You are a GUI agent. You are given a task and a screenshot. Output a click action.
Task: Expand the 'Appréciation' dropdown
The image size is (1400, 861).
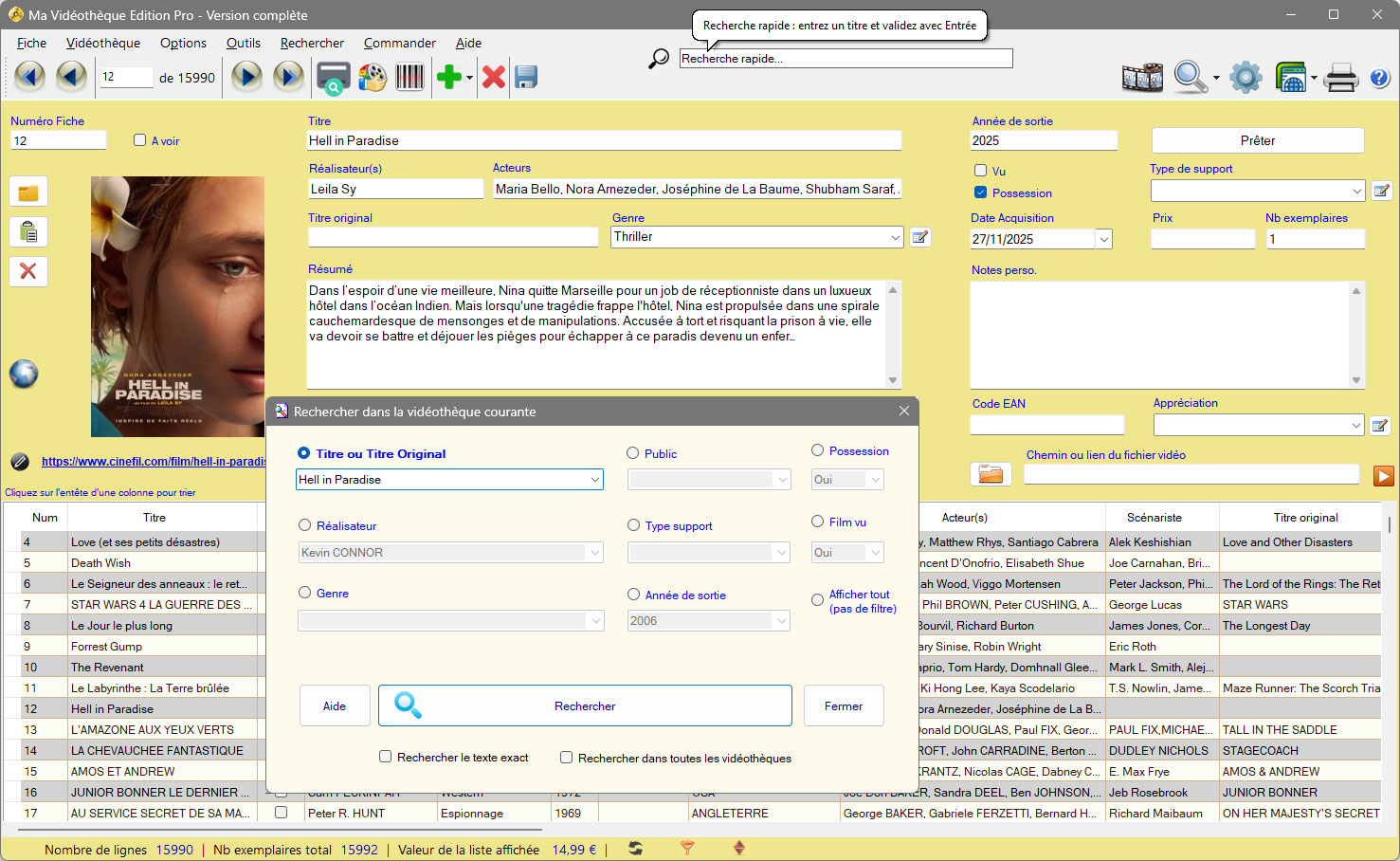click(1356, 426)
